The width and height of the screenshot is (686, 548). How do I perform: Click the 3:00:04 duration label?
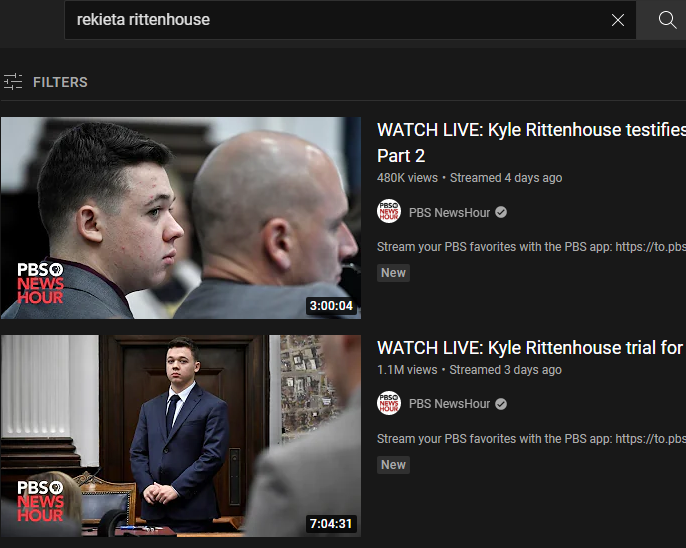(x=331, y=305)
